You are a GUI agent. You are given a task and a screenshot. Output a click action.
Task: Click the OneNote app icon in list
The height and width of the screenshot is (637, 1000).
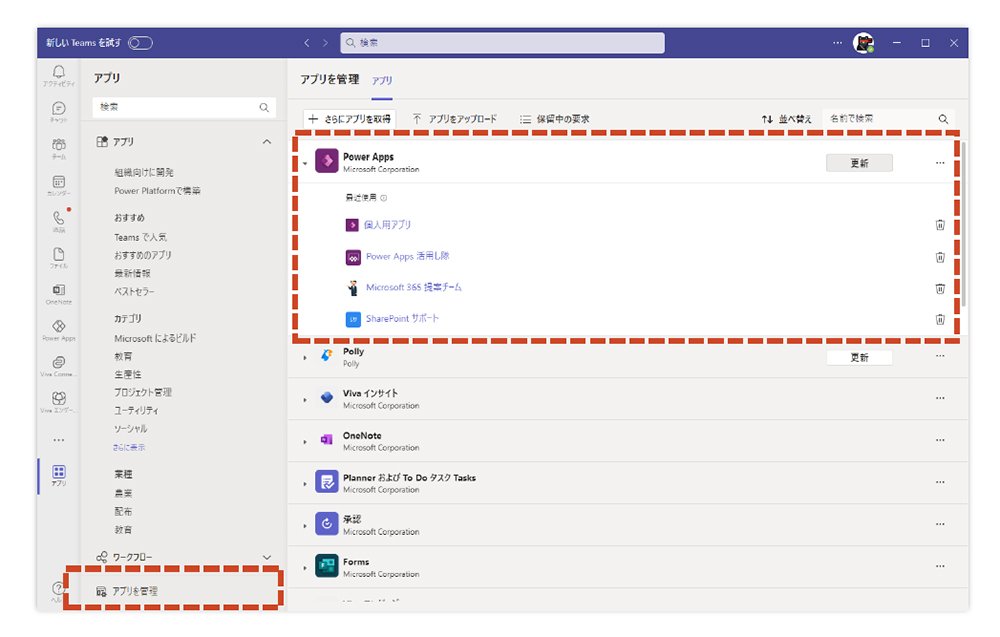[327, 440]
